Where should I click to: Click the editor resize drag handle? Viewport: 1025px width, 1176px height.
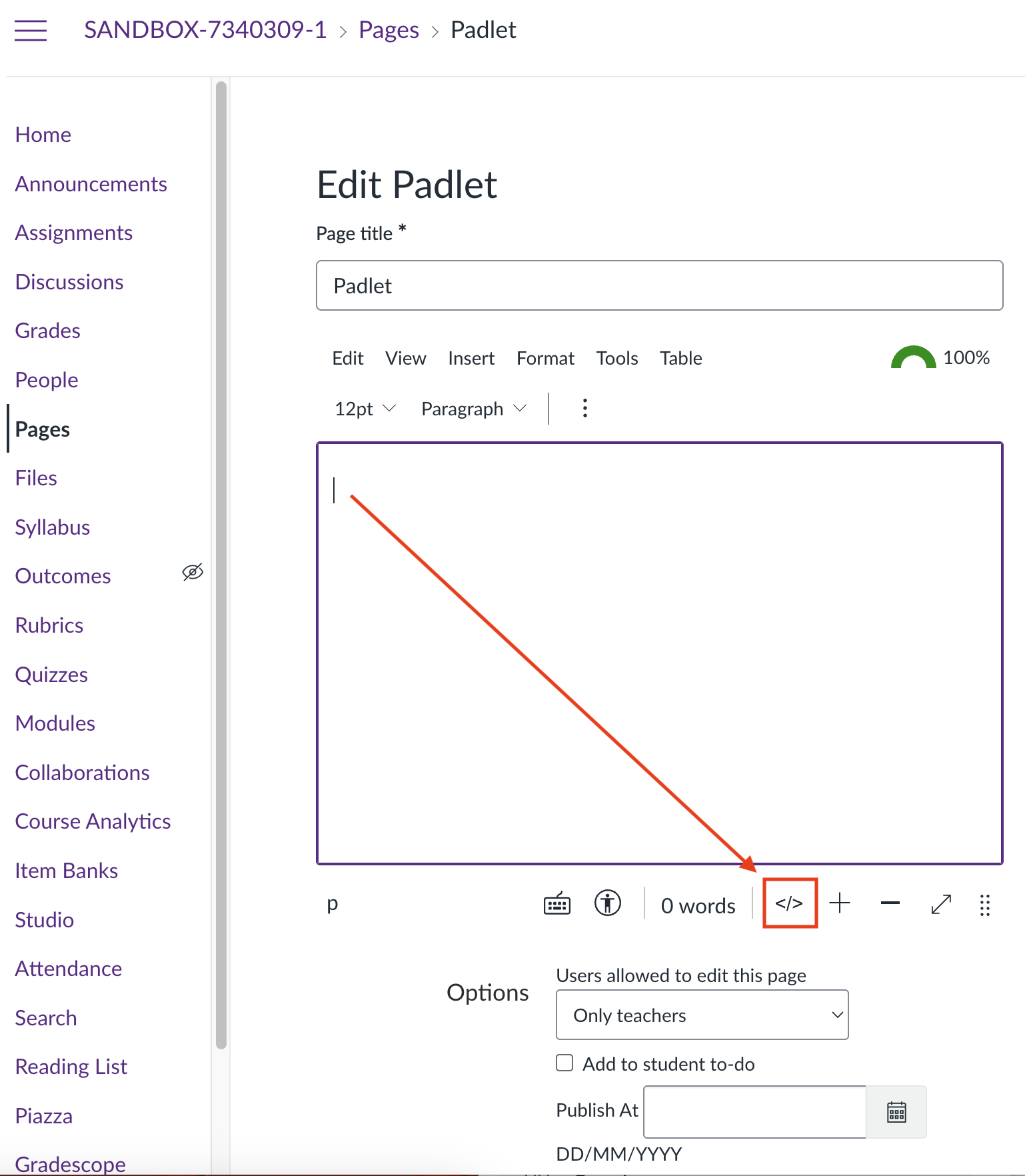[985, 905]
